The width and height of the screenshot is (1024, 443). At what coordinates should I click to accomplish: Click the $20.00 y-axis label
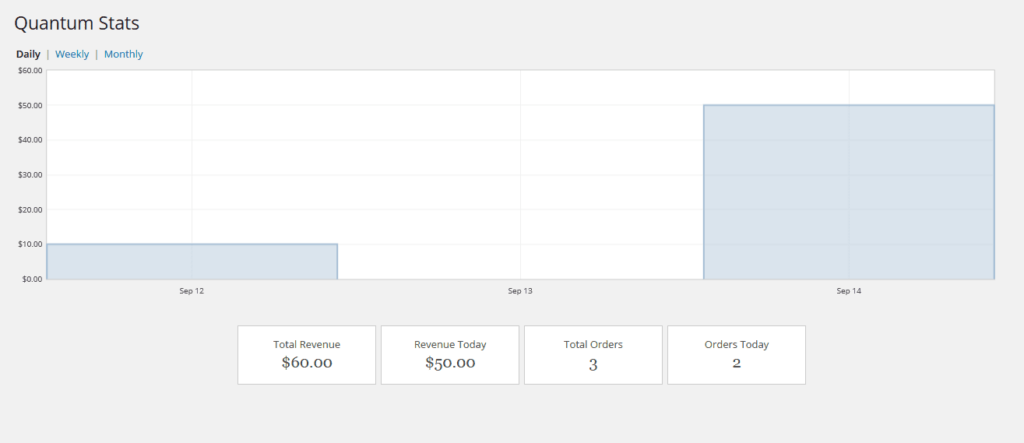[x=31, y=210]
